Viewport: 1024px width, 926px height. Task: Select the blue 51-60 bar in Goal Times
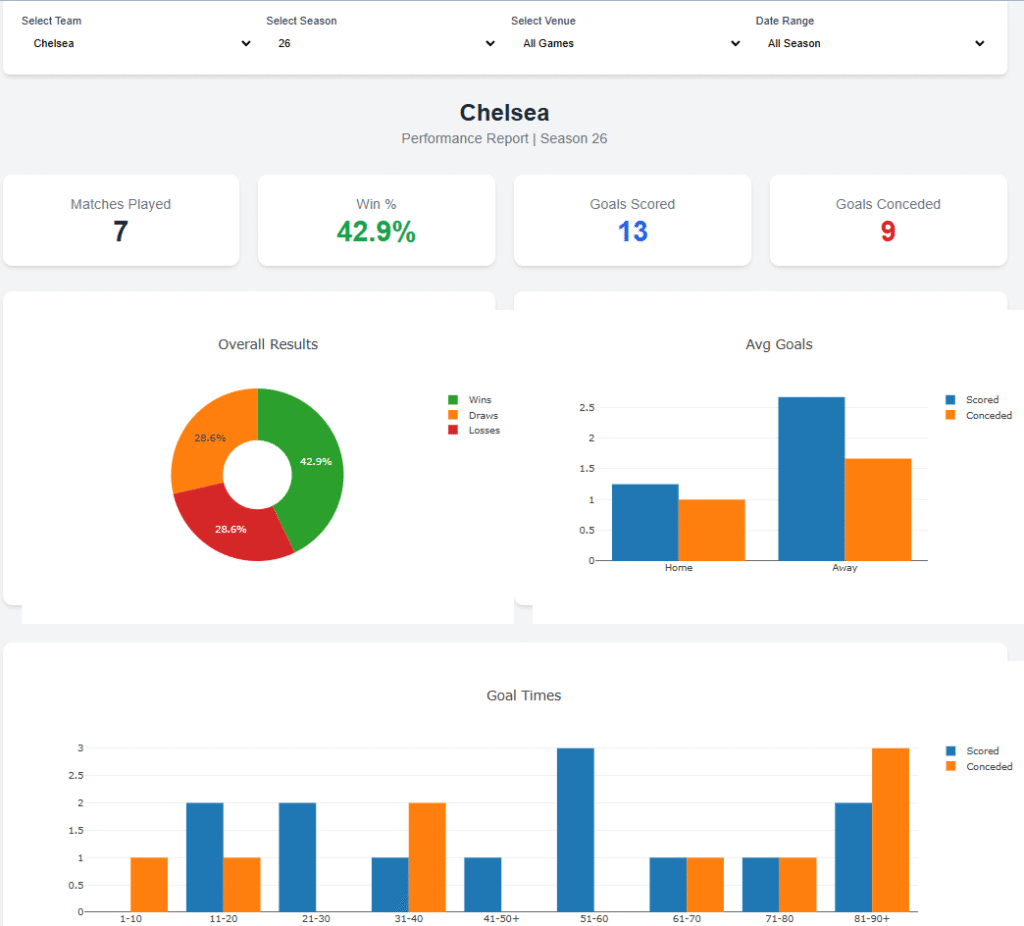575,830
